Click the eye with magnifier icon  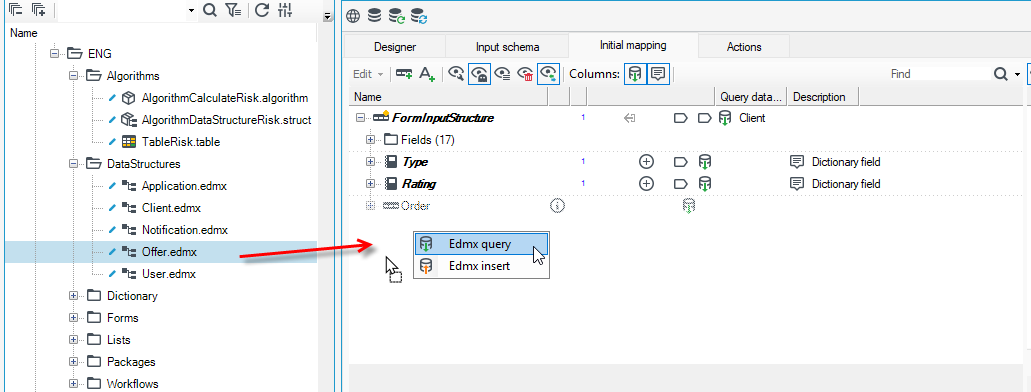coord(456,74)
